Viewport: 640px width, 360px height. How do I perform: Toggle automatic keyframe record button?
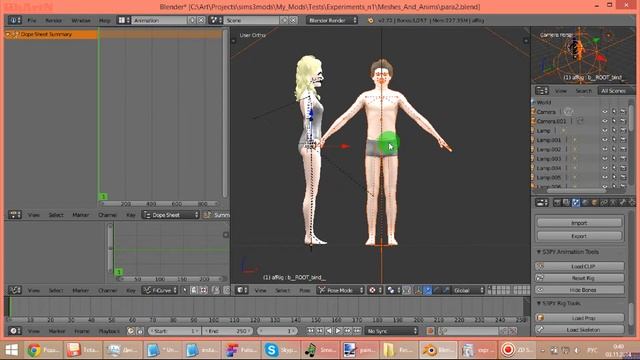click(x=430, y=331)
